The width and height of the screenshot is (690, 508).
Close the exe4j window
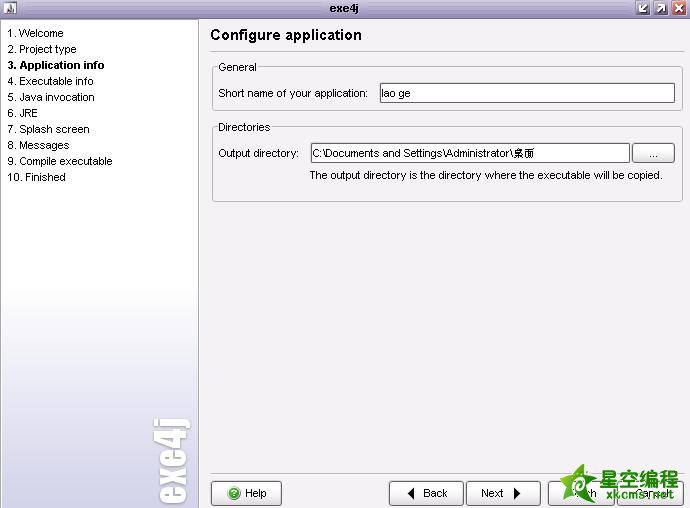tap(679, 8)
